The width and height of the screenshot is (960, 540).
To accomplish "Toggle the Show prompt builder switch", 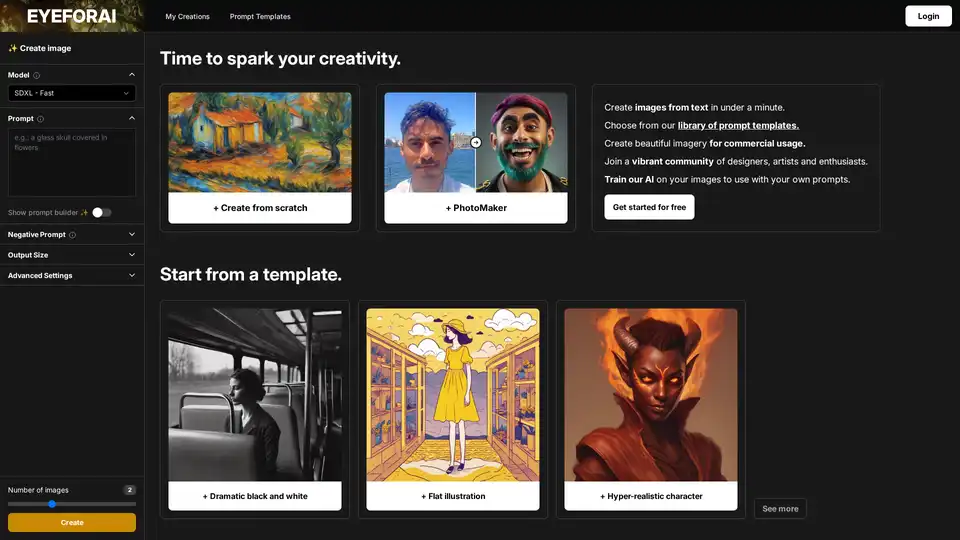I will (x=102, y=212).
